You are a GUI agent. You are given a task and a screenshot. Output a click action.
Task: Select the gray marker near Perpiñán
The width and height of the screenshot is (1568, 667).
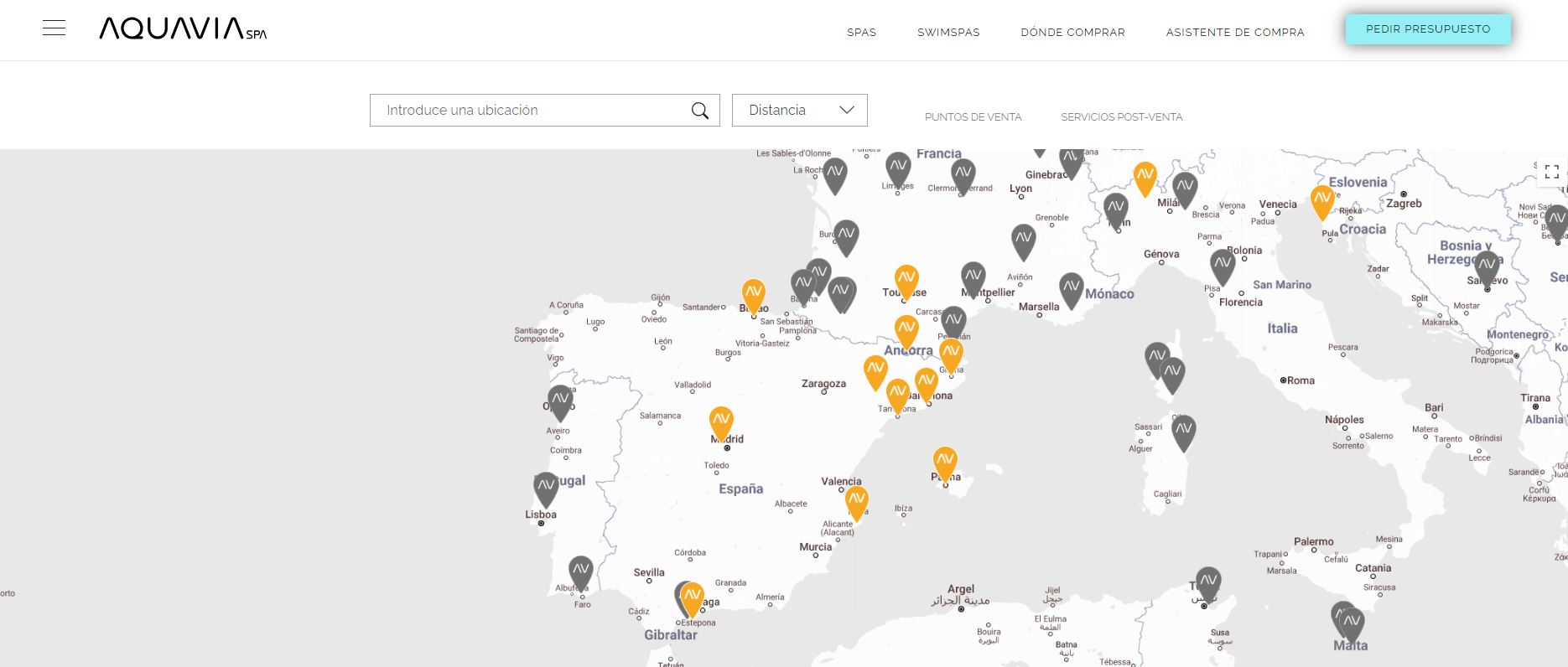[953, 323]
